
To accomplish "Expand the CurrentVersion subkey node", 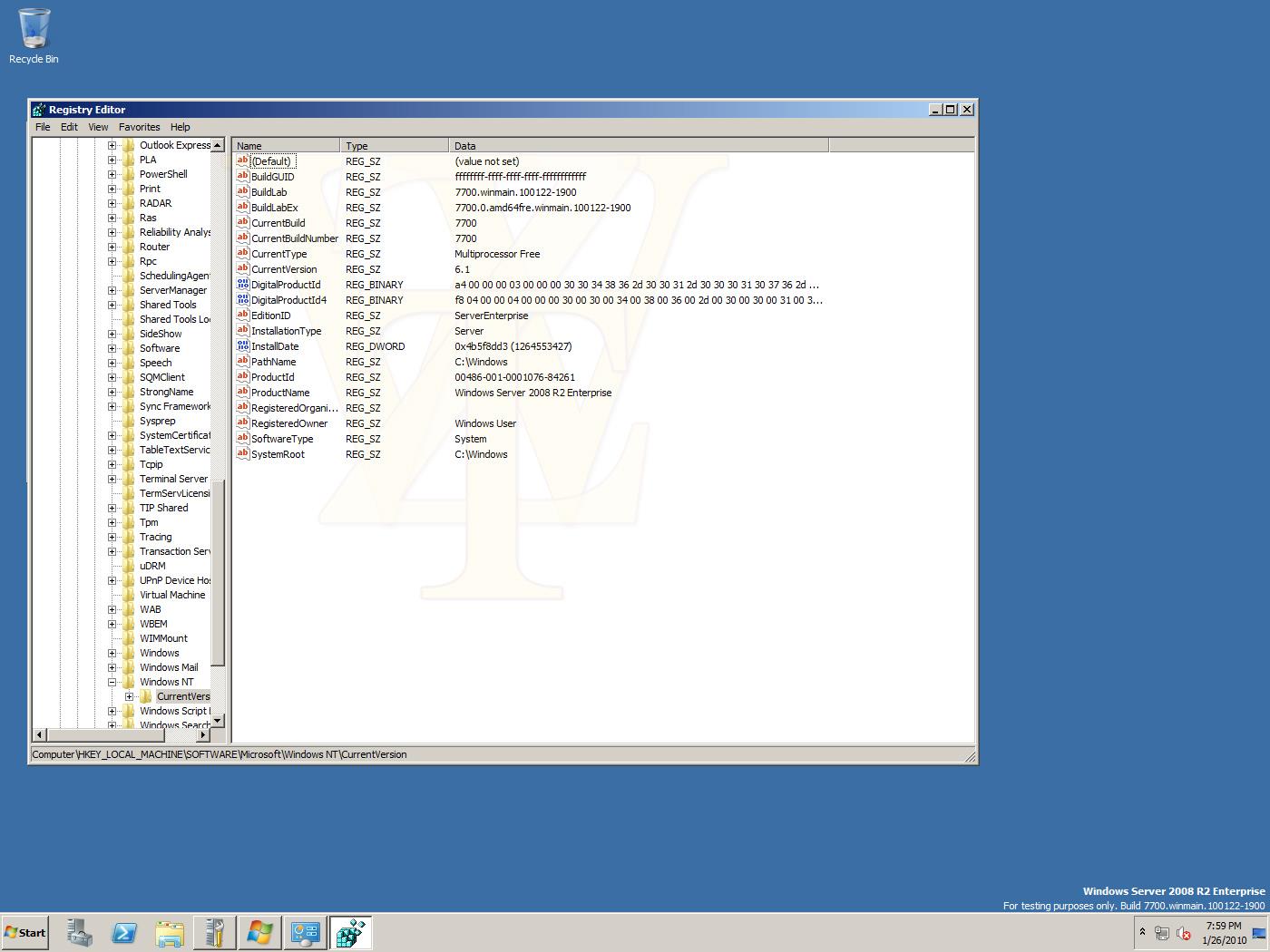I will 130,696.
